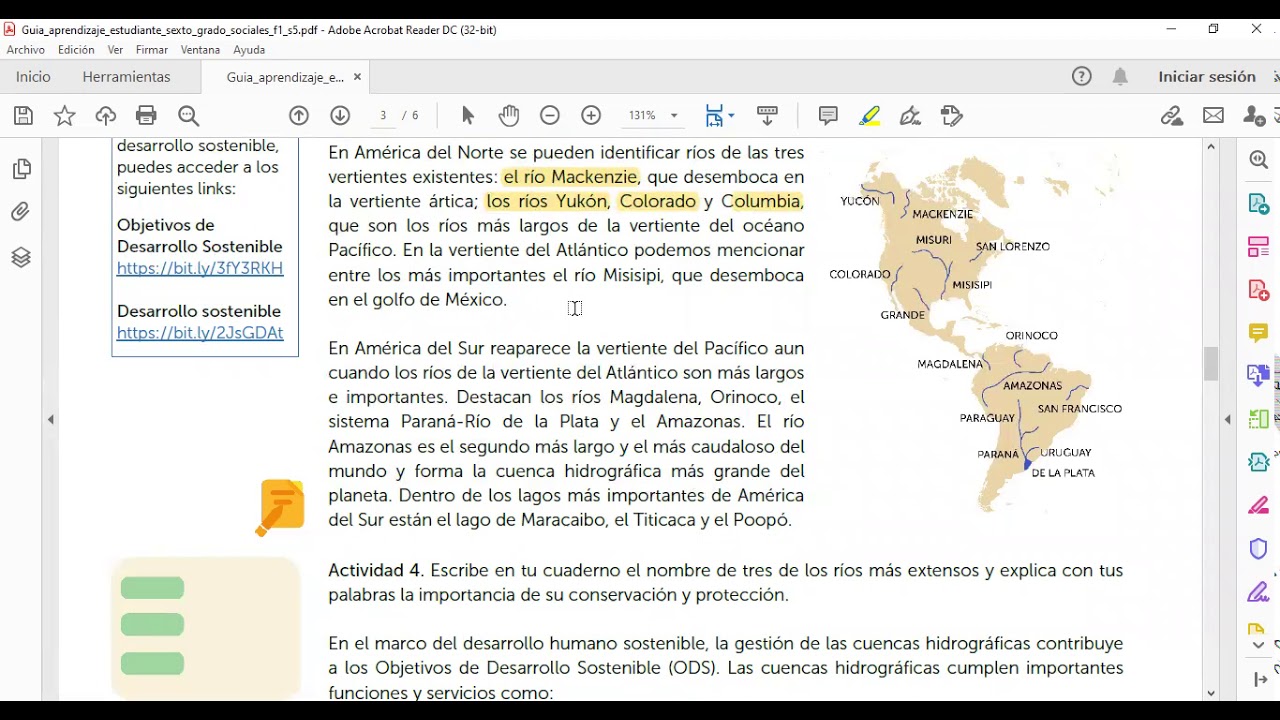Click highlighted text 'el río Mackenzie'

[571, 177]
